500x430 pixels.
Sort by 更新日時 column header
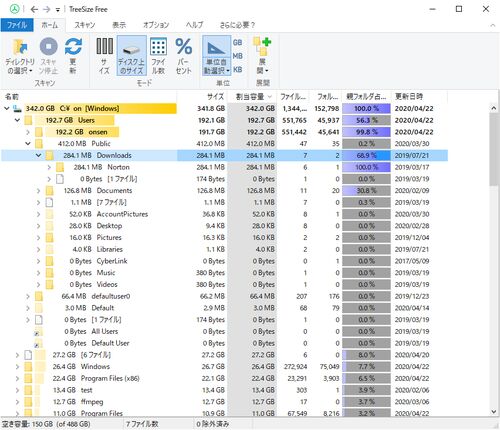pos(420,97)
